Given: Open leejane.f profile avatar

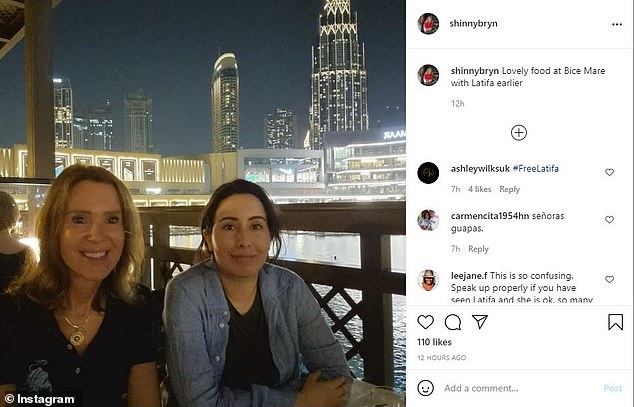Looking at the screenshot, I should click(x=428, y=280).
